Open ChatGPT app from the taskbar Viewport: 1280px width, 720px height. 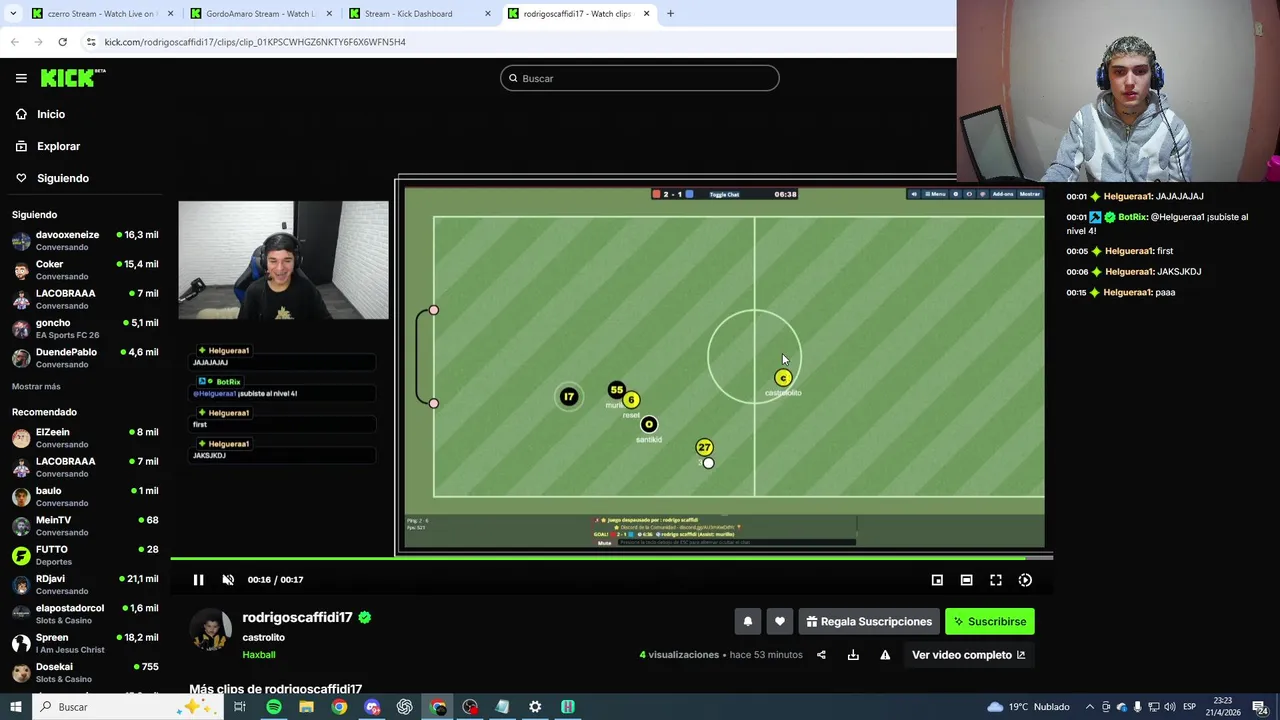[x=405, y=707]
